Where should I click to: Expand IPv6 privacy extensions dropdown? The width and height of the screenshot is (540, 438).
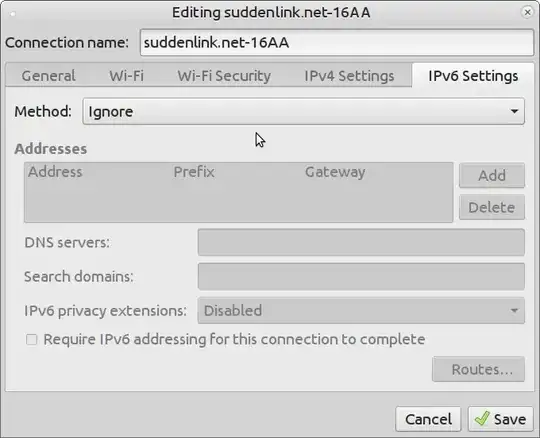[x=361, y=311]
